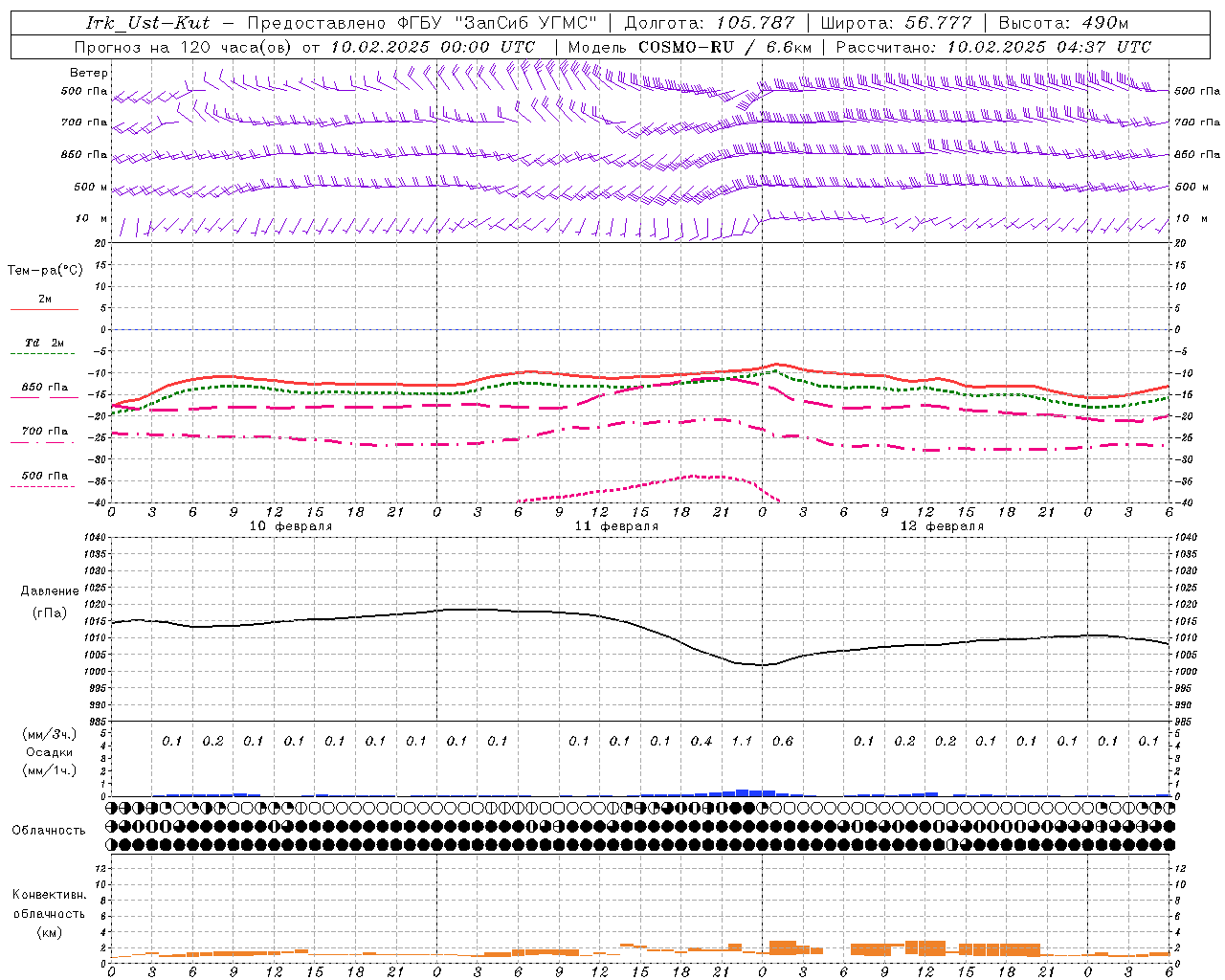Click the 10 февраля date label
Screen dimensions: 1225x980
point(291,526)
